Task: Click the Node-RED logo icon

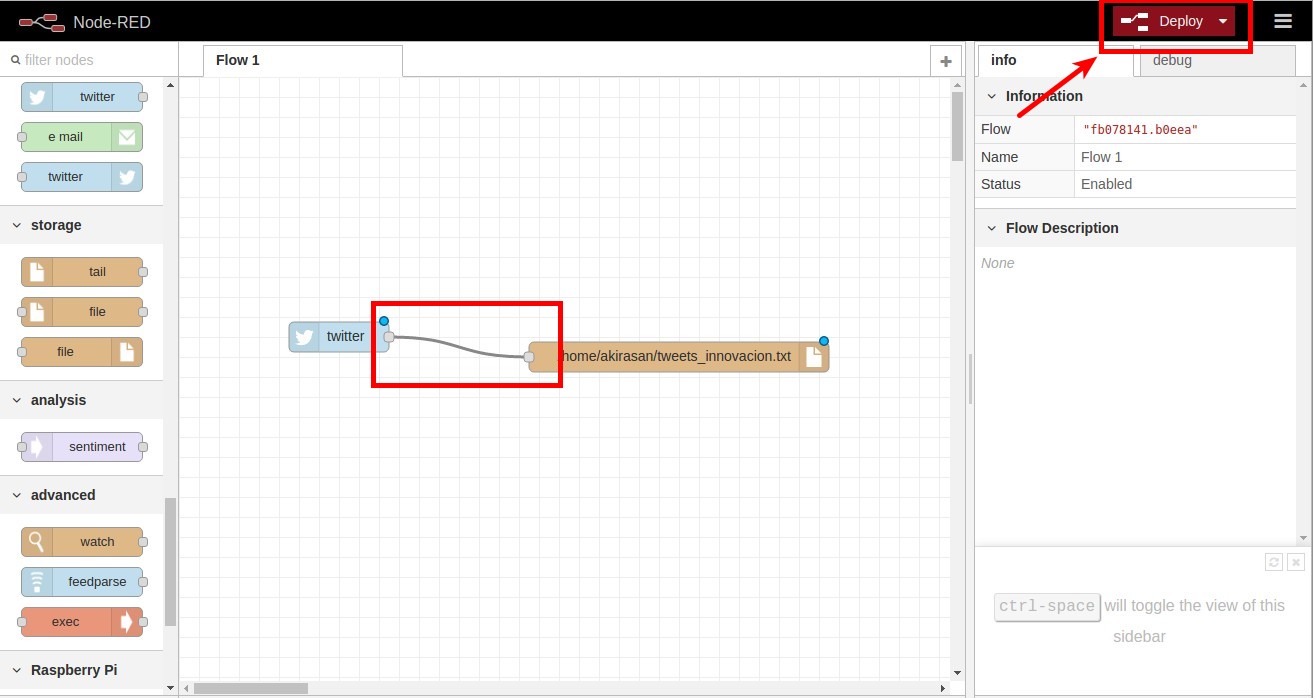Action: [40, 21]
